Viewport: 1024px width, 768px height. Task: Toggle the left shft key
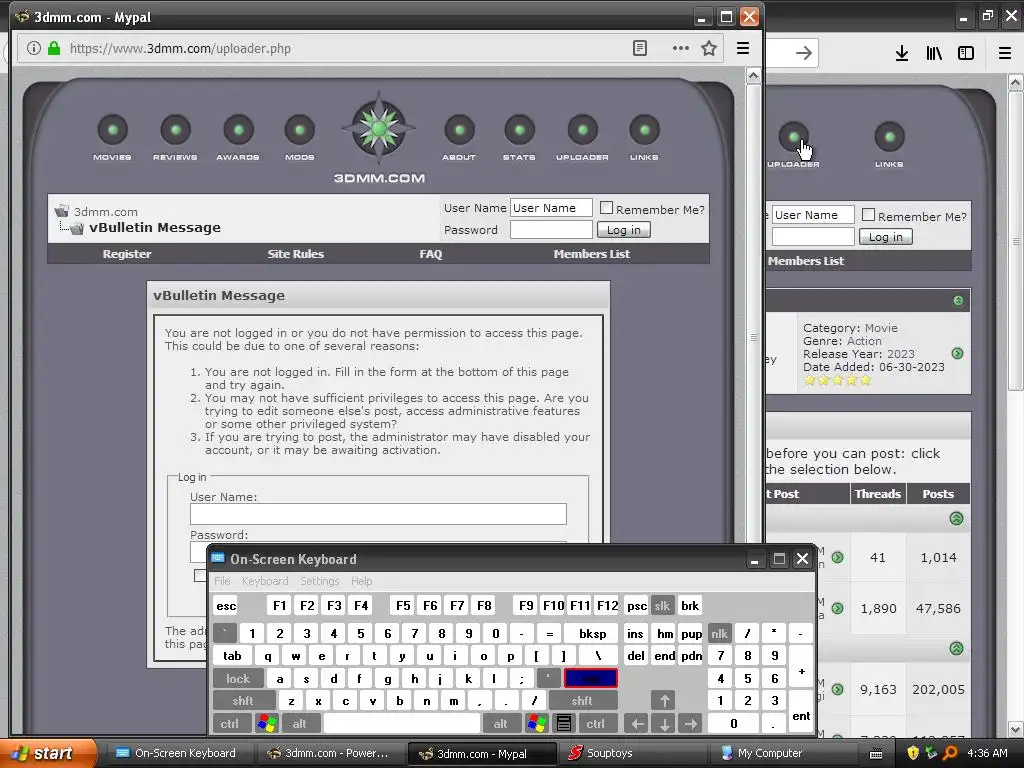[242, 701]
